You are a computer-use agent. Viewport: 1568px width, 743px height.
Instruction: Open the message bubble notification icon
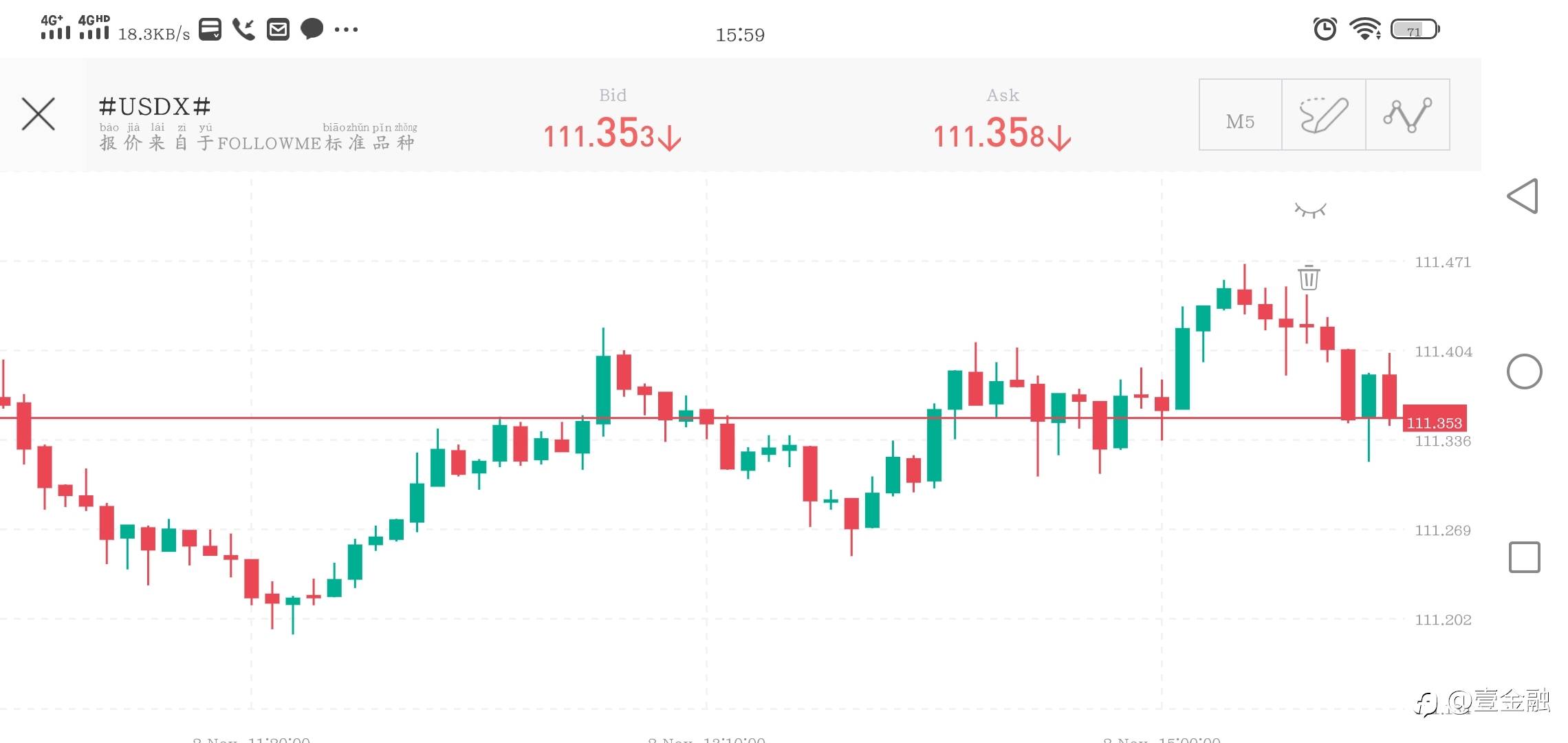[x=312, y=30]
